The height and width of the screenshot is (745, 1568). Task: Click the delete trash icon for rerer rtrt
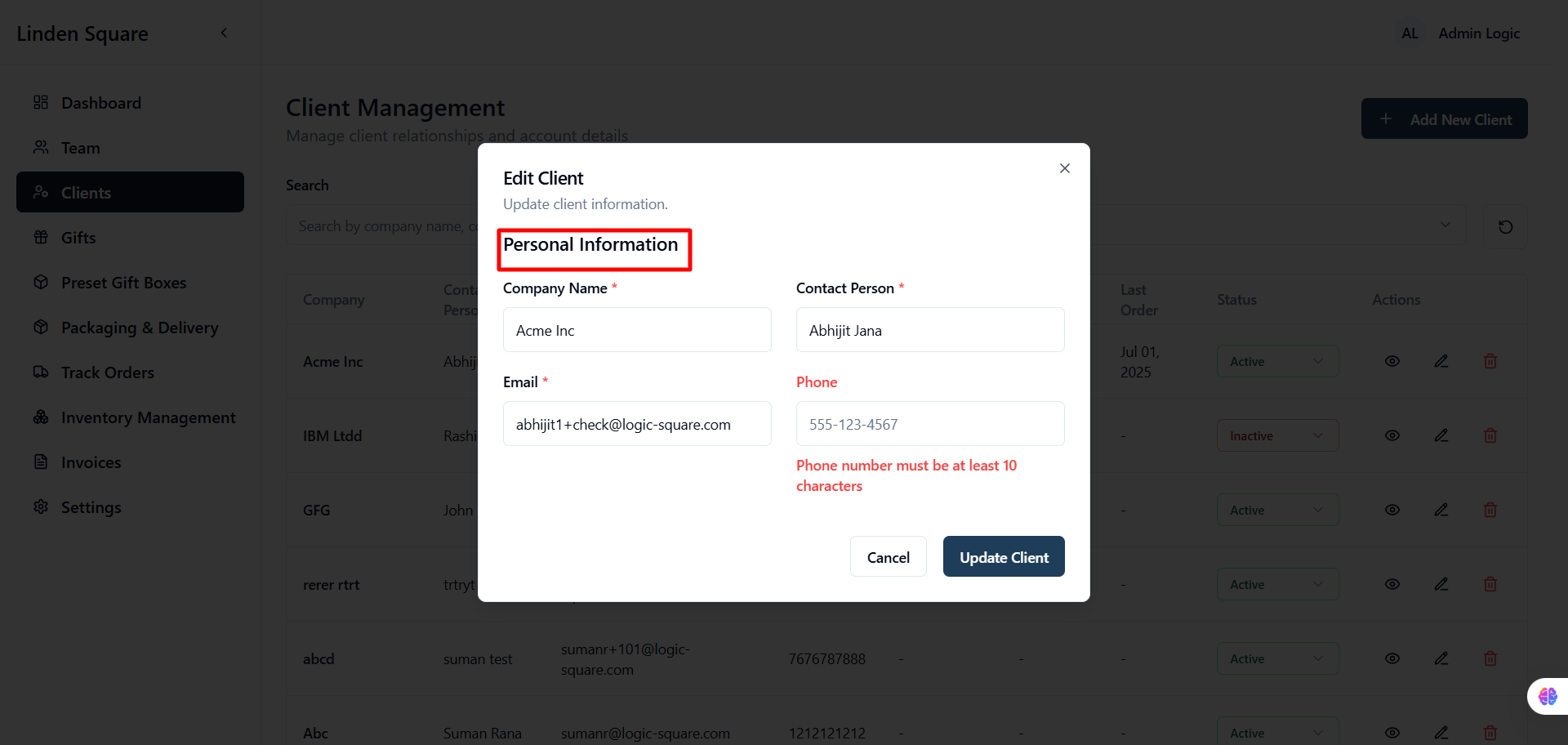coord(1490,584)
